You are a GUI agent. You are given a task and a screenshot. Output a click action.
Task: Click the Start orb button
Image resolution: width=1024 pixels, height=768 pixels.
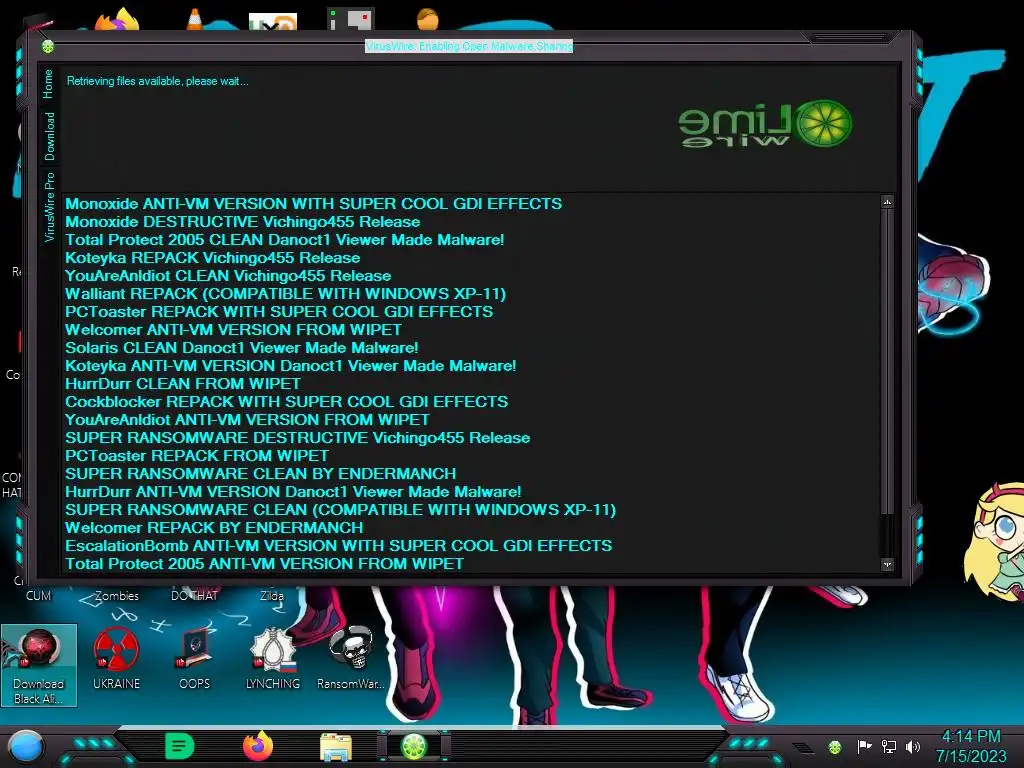(x=25, y=747)
